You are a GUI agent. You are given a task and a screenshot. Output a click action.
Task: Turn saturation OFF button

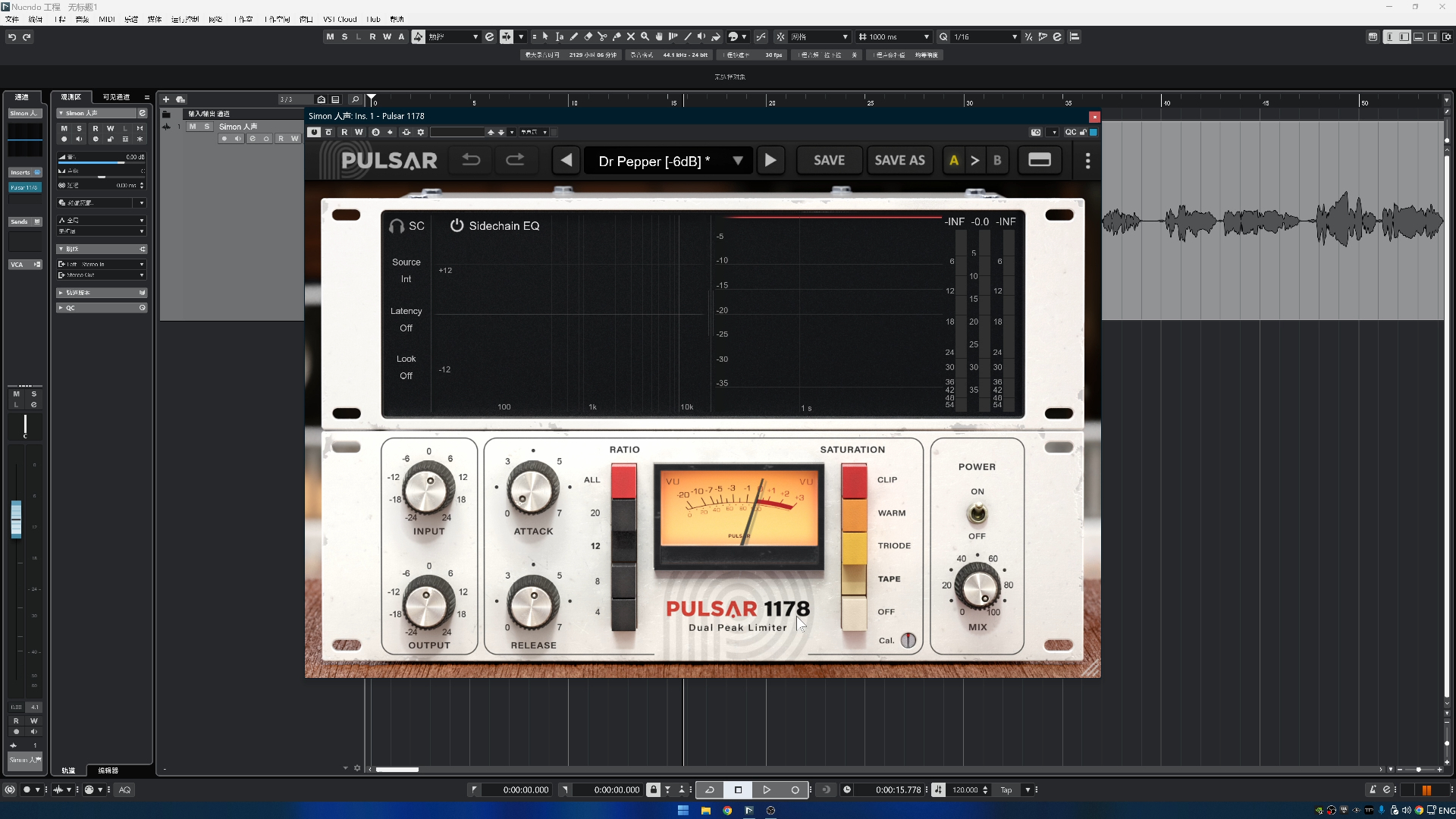tap(854, 613)
